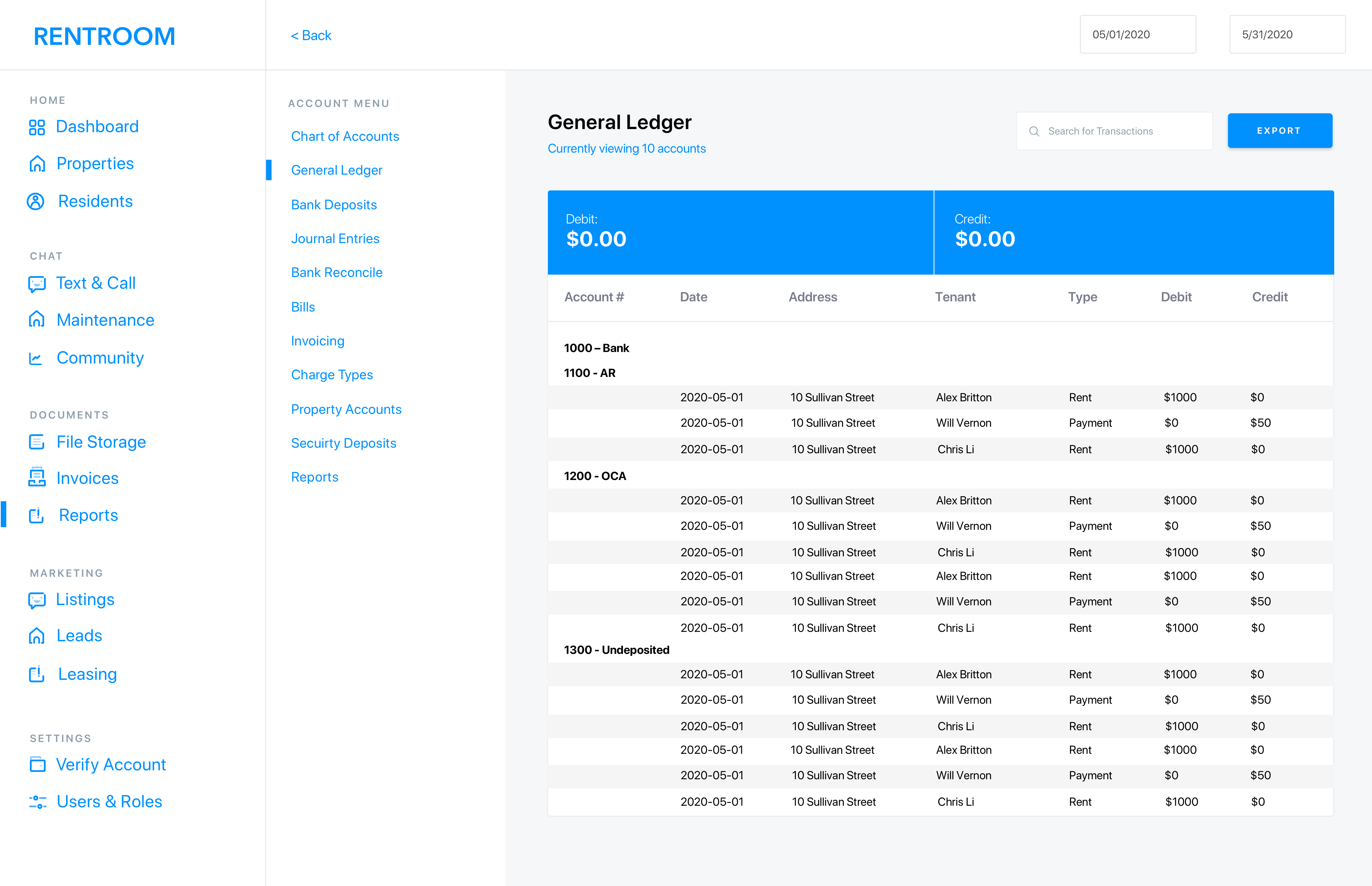Open Leads under Marketing

[x=80, y=636]
